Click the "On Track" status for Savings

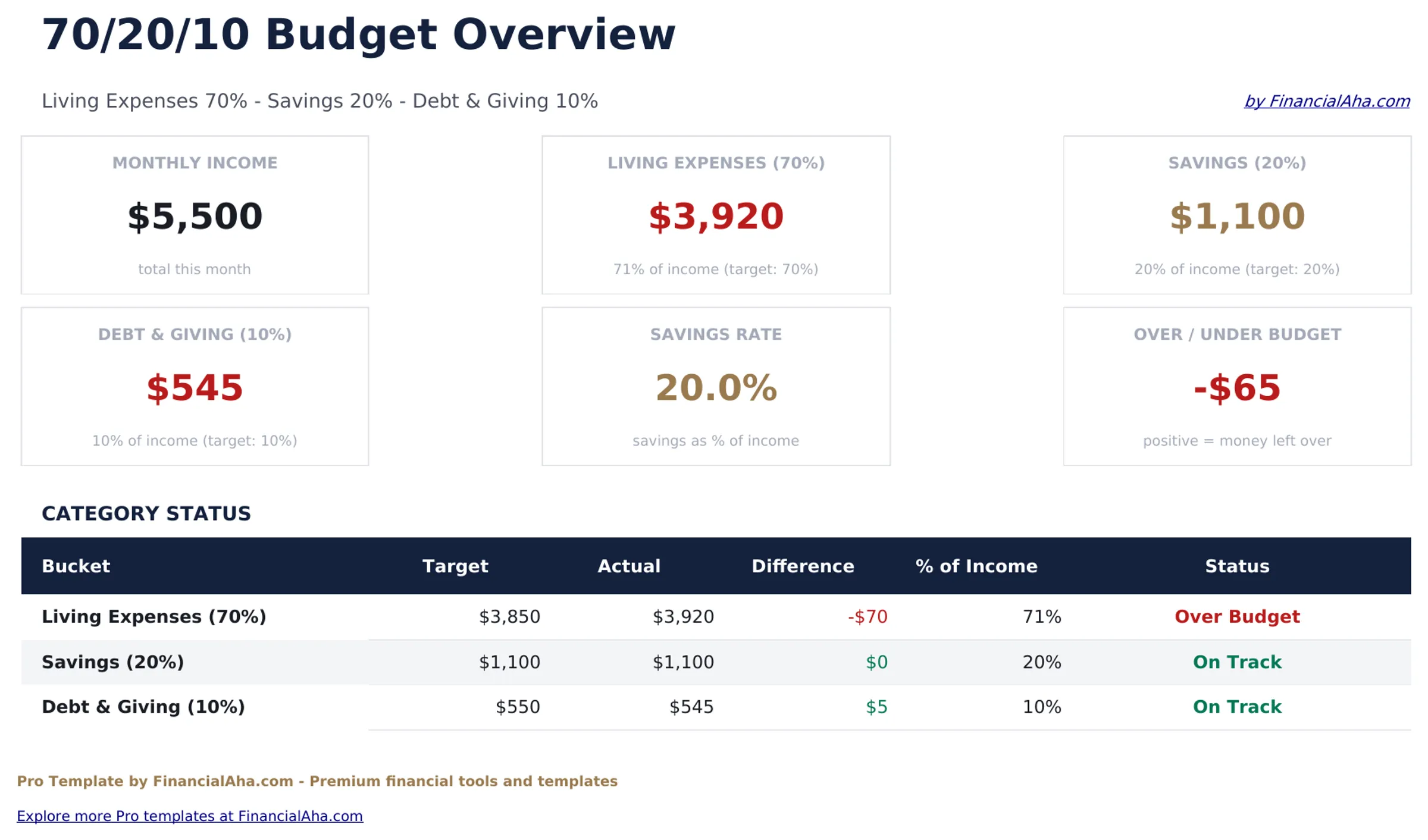pyautogui.click(x=1236, y=662)
